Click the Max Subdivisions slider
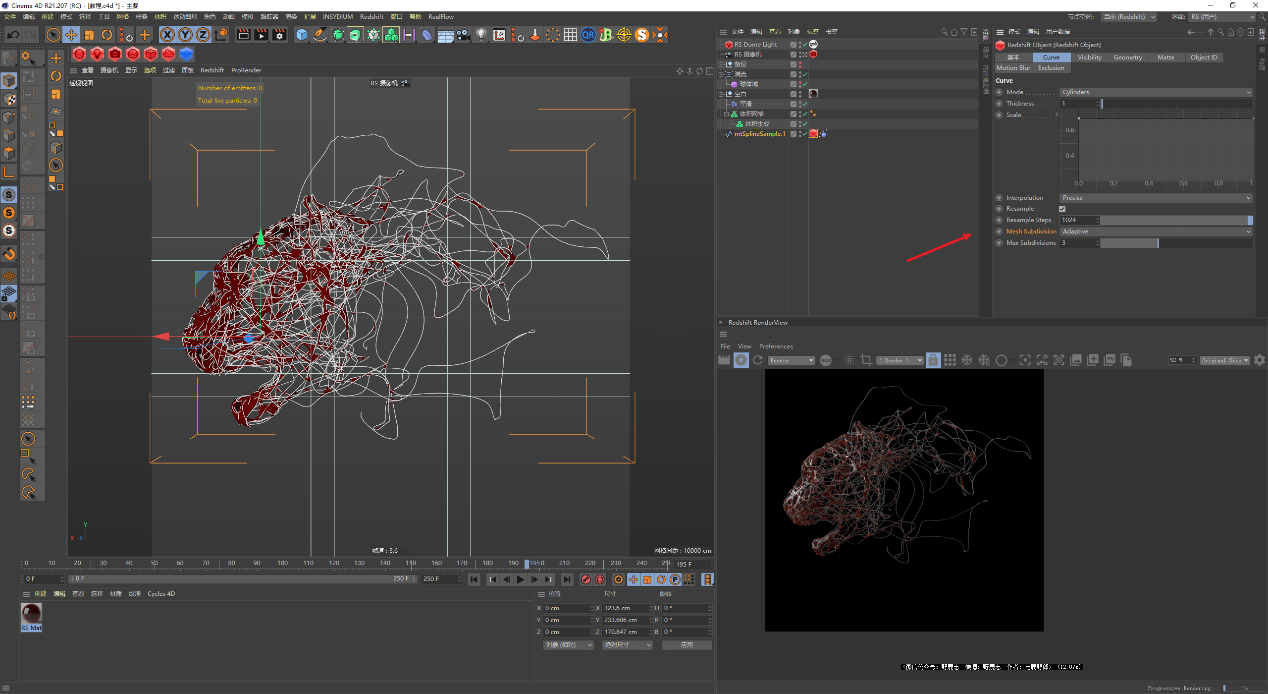This screenshot has height=694, width=1268. pyautogui.click(x=1175, y=243)
